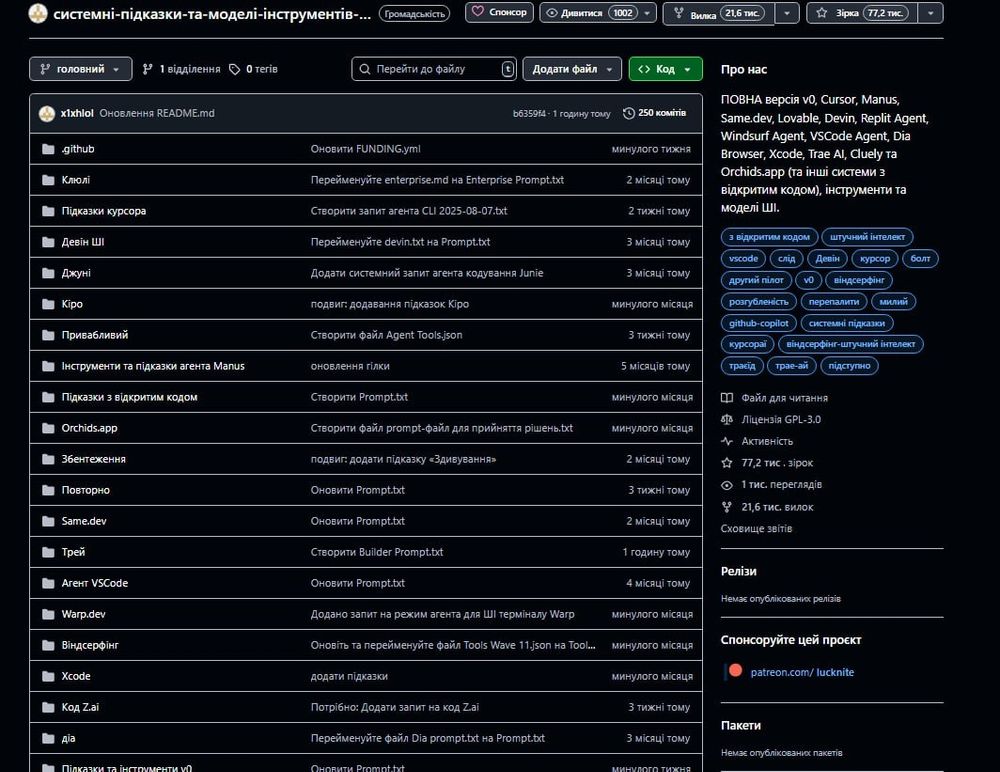
Task: Click the folder icon for Агент VSCode
Action: [x=48, y=583]
